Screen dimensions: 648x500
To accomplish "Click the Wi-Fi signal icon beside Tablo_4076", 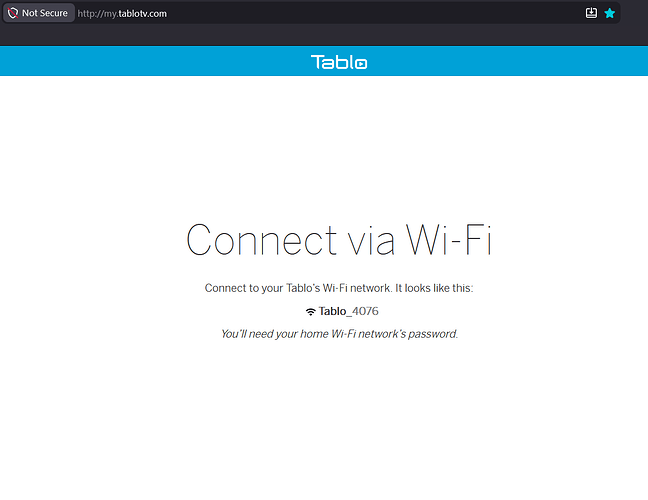I will coord(310,312).
